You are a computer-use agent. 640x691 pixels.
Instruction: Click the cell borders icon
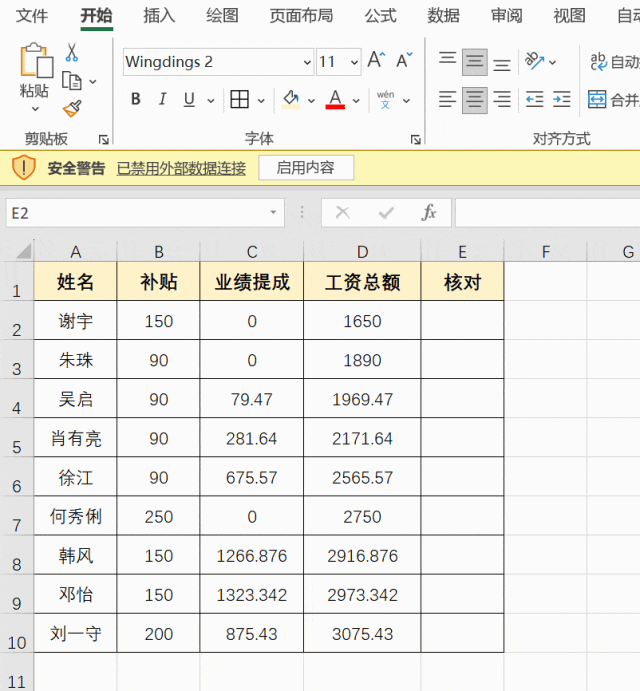coord(240,100)
